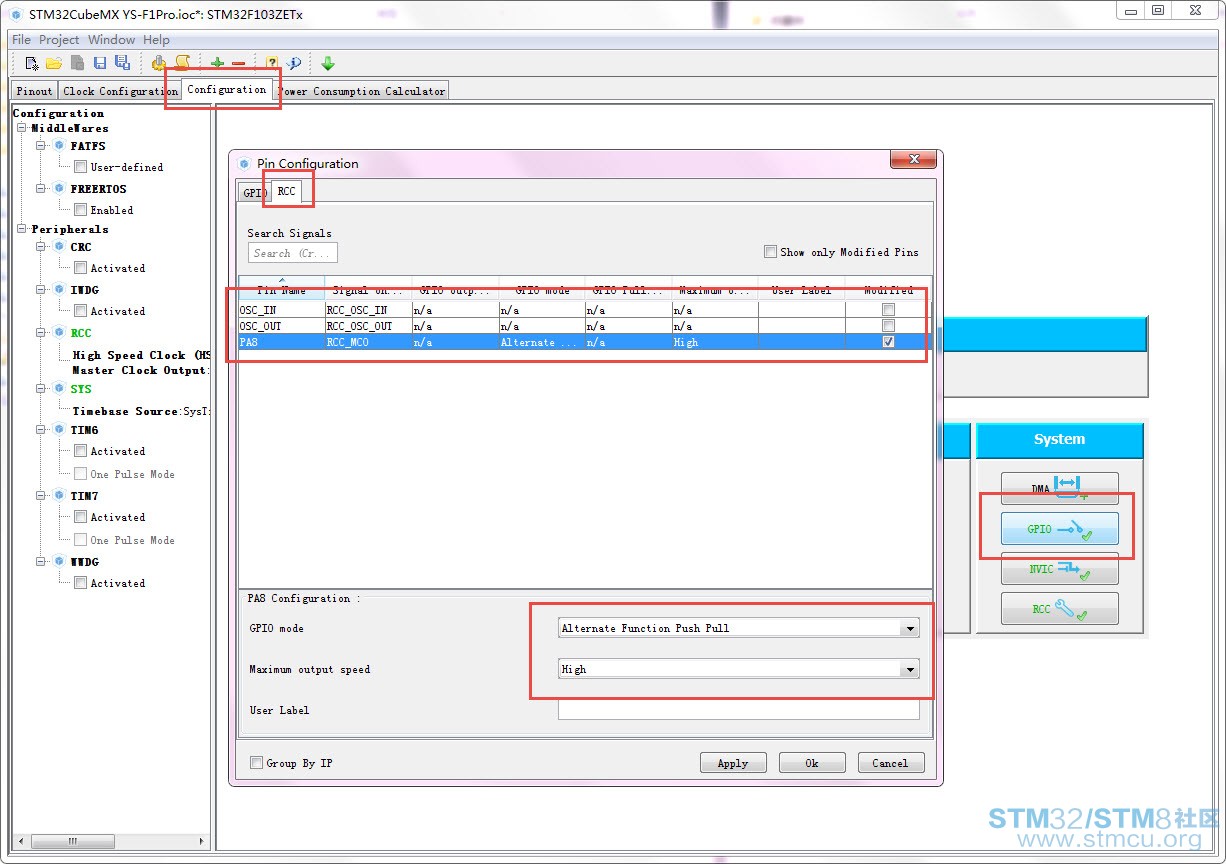Open the NVIC system configuration button
Image resolution: width=1226 pixels, height=864 pixels.
pos(1059,569)
